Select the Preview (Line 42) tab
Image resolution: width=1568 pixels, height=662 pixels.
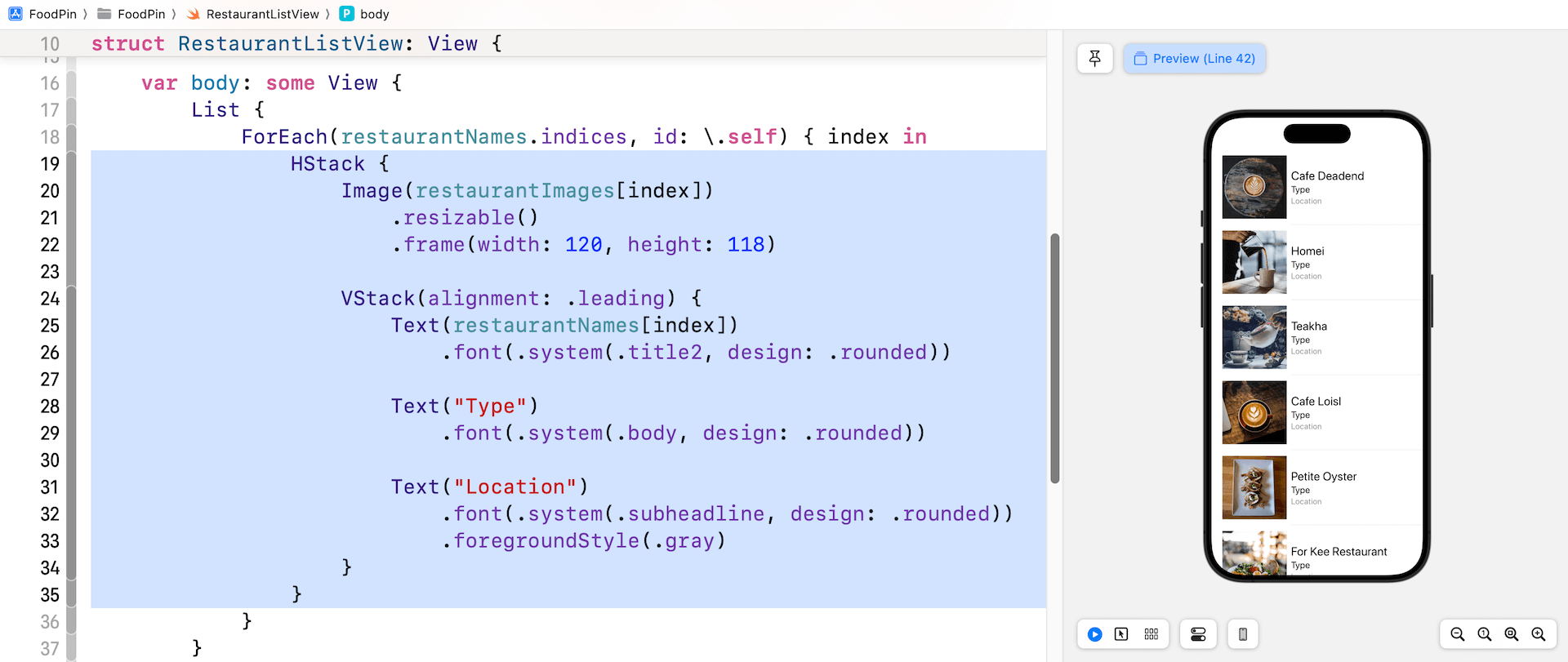pos(1194,59)
